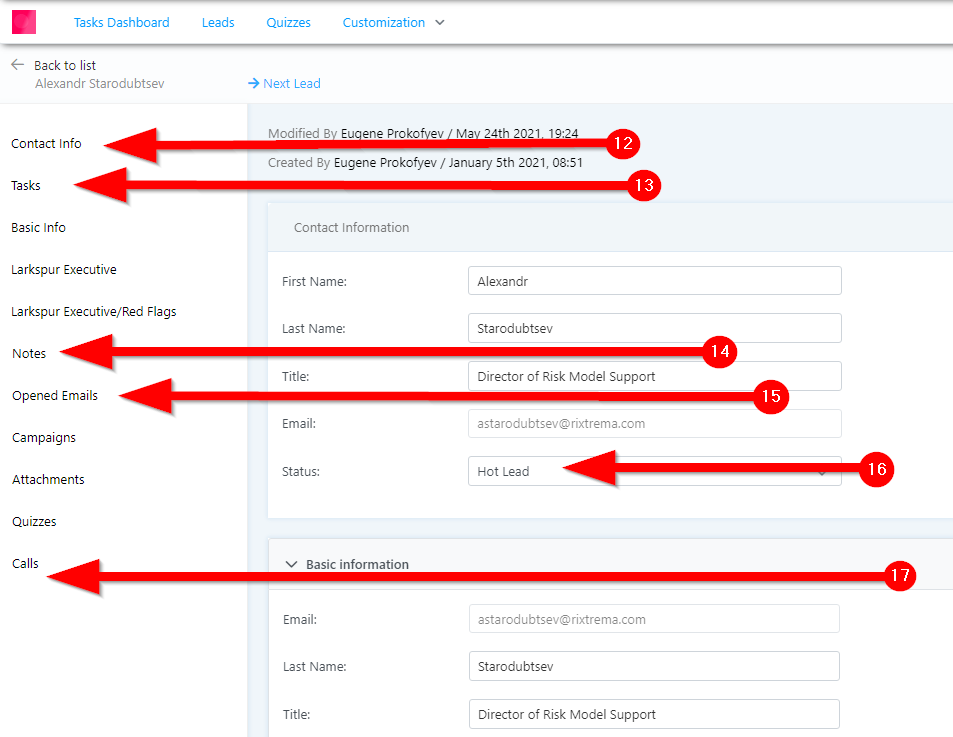Screen dimensions: 953x737
Task: Go to the Leads menu item
Action: [x=218, y=22]
